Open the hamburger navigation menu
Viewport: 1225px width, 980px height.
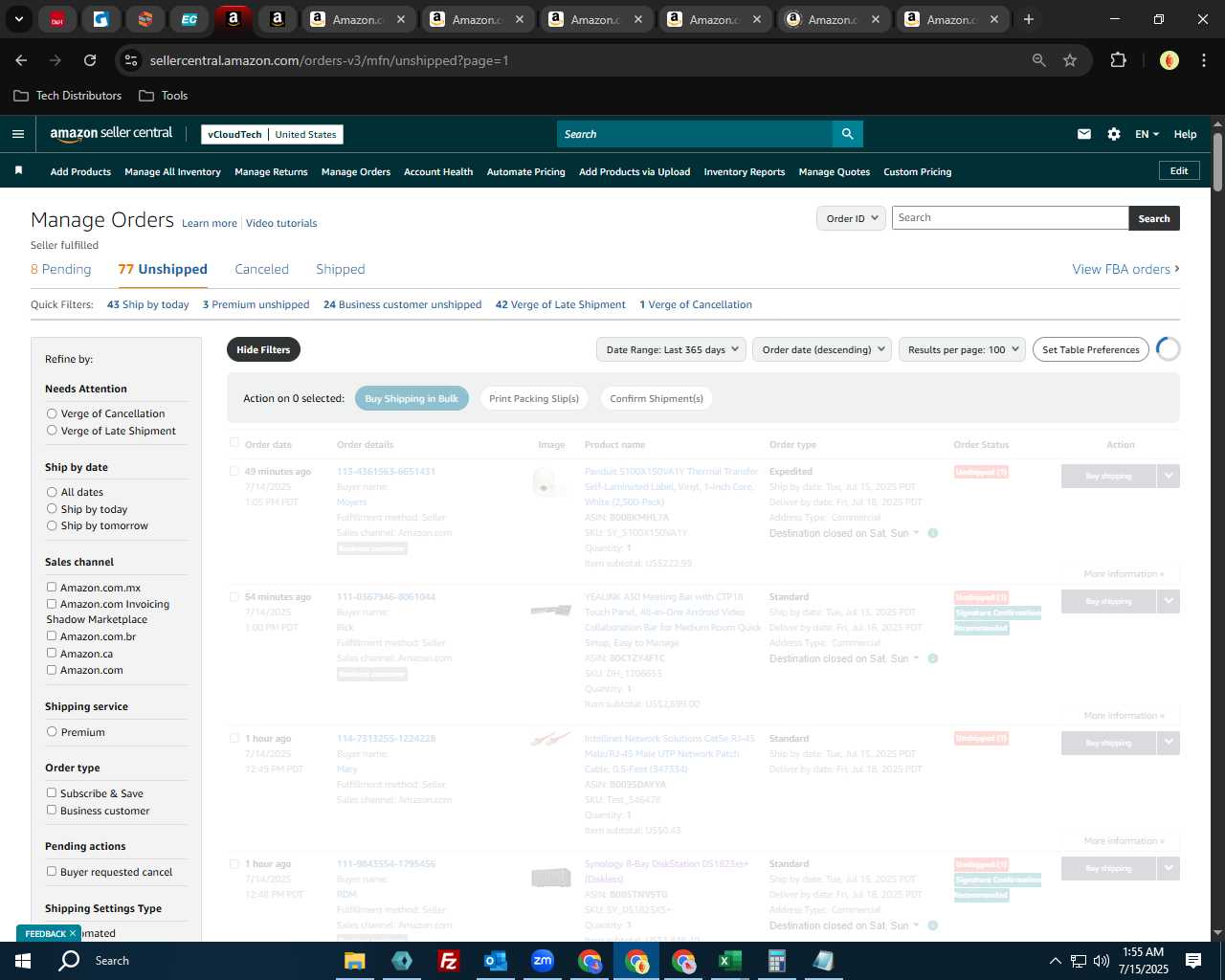17,134
